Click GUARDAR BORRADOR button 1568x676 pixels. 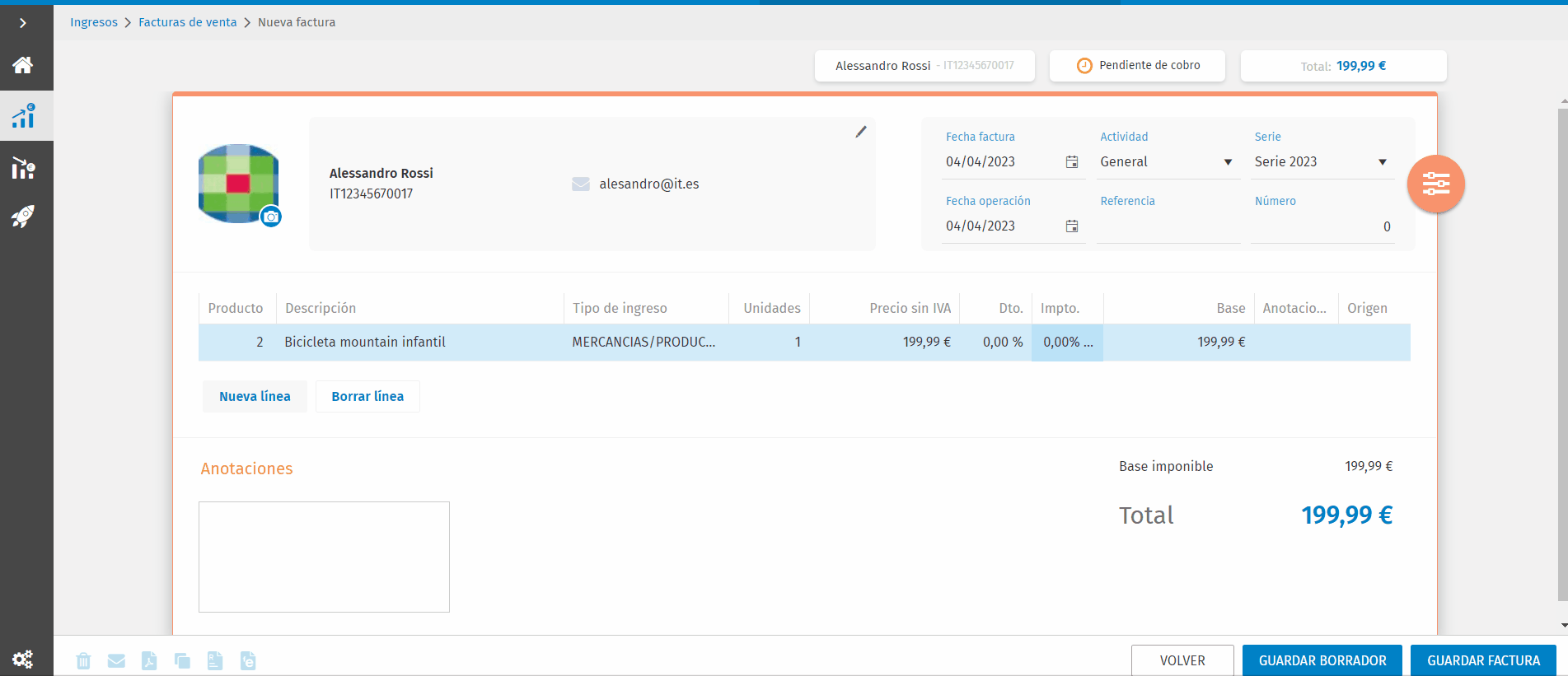point(1322,660)
